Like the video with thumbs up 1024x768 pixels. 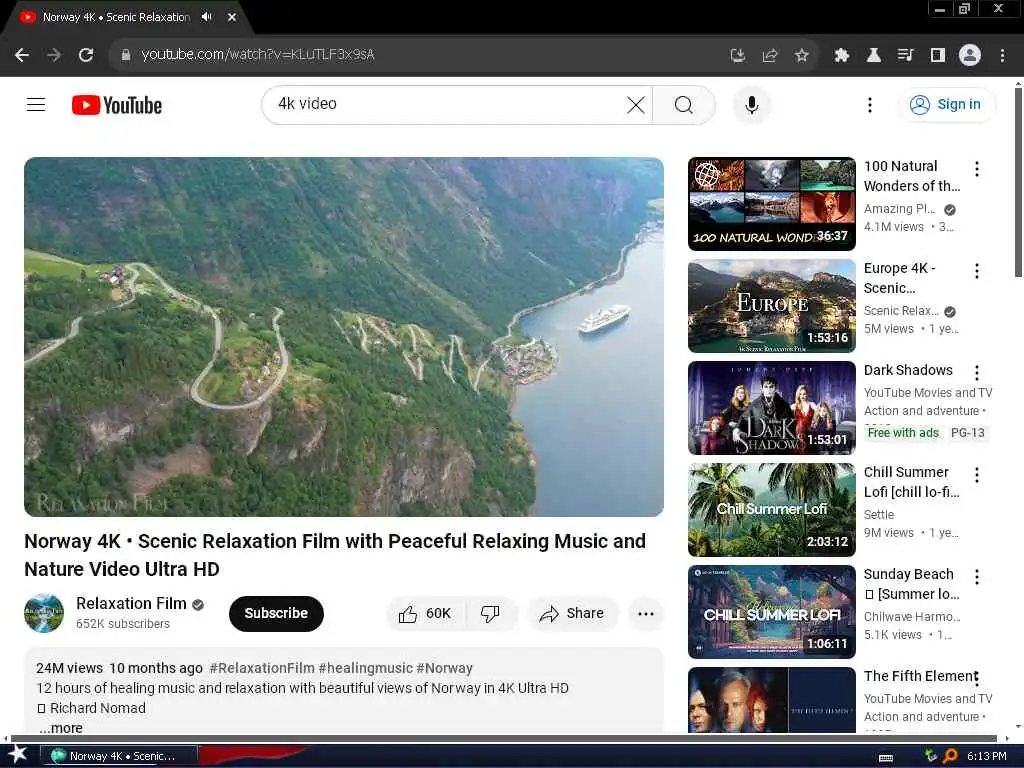[425, 613]
